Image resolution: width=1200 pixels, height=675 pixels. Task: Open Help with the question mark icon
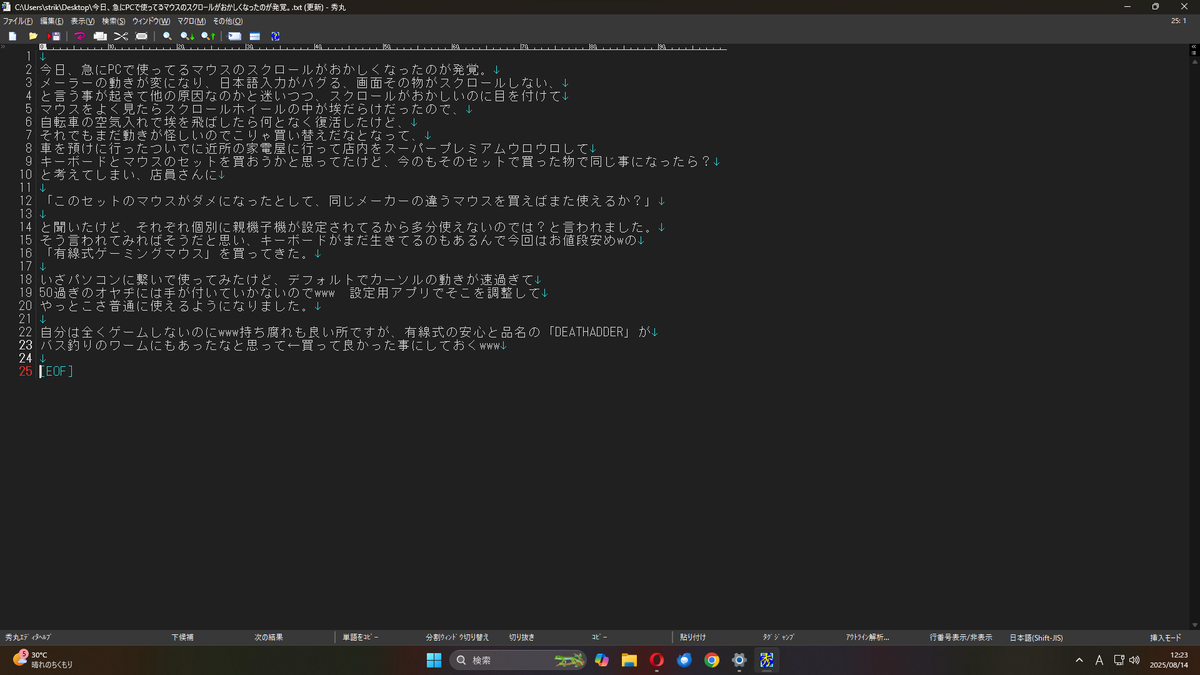275,36
